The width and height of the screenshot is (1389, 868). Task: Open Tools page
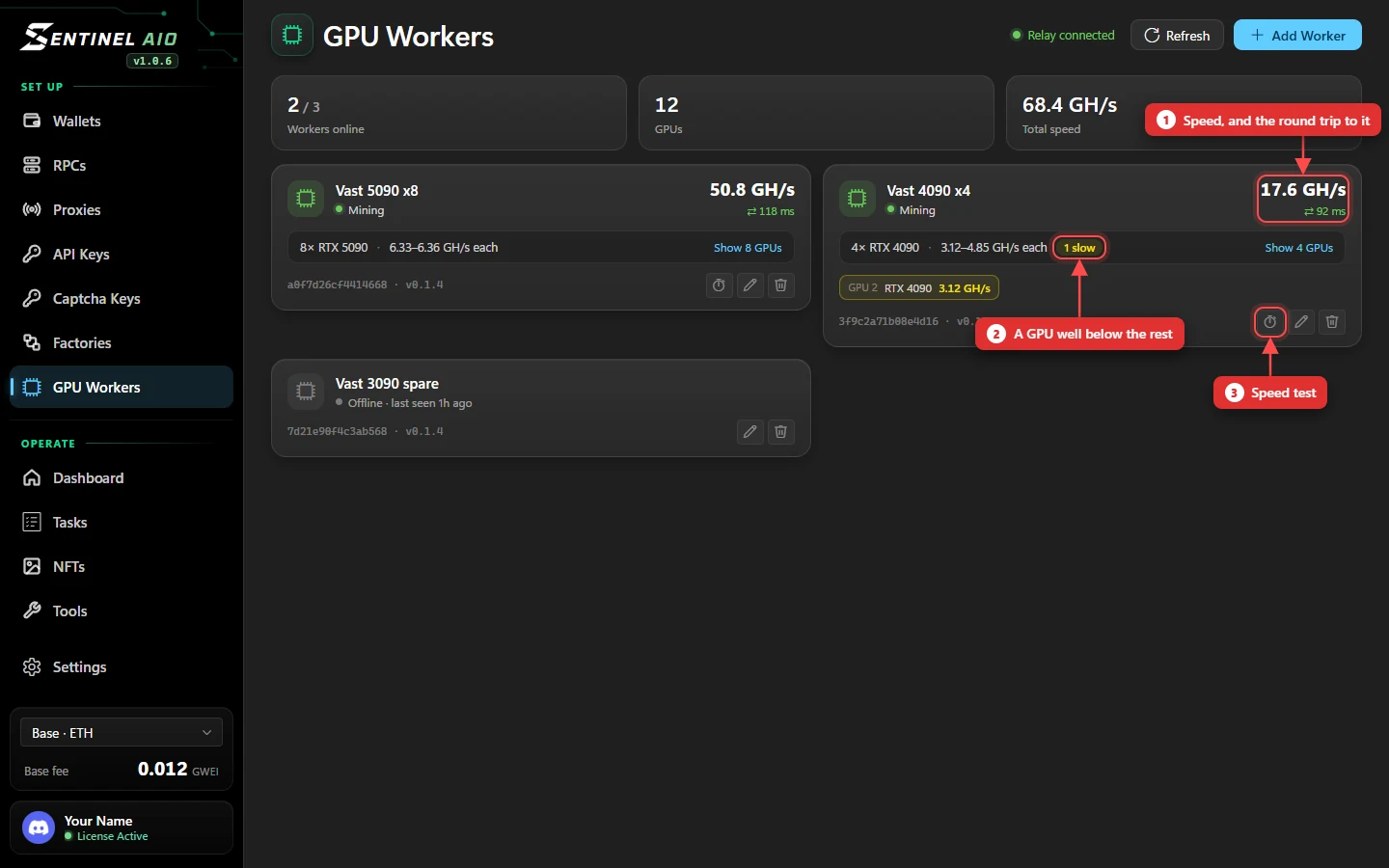click(122, 611)
